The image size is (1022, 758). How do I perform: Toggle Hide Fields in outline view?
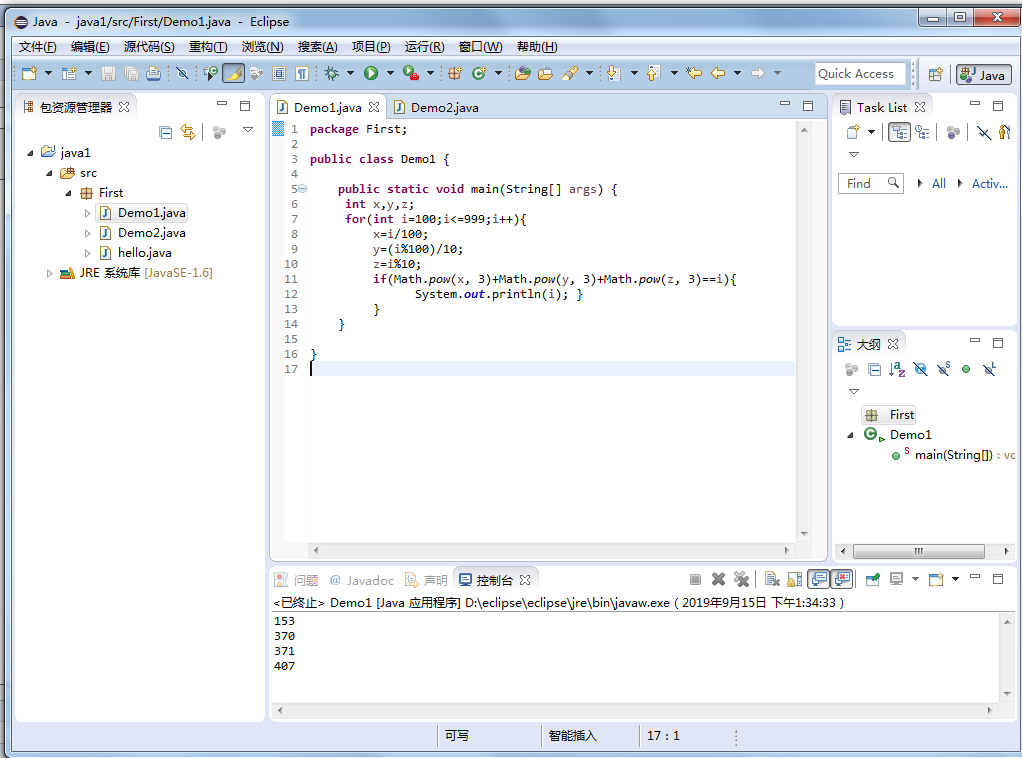920,370
